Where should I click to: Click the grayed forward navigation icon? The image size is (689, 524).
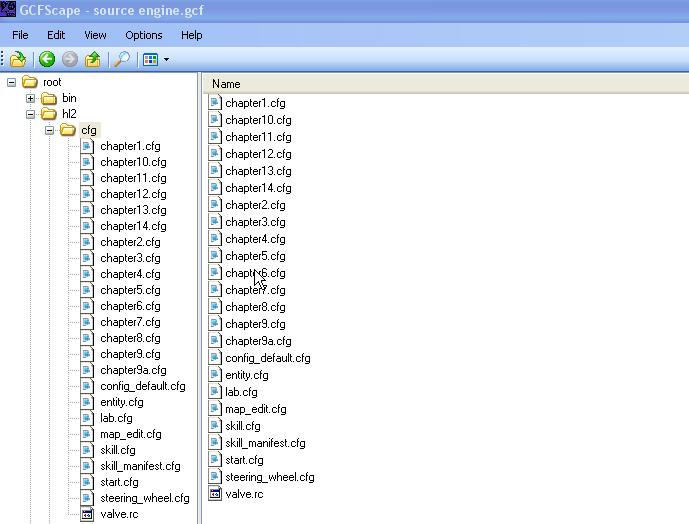[69, 59]
